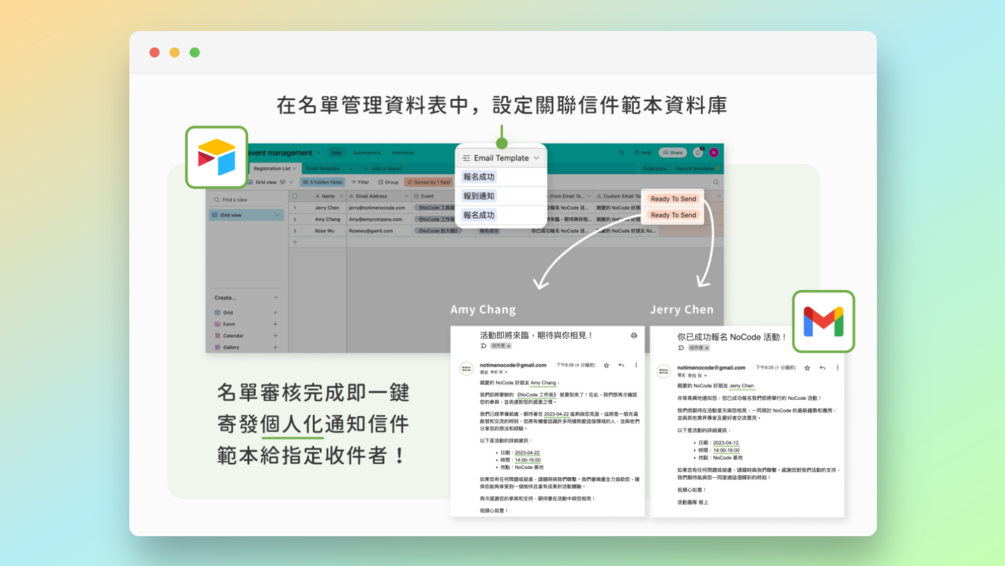Reply to the Amy Chang email
Screen dimensions: 1005x566
(621, 365)
